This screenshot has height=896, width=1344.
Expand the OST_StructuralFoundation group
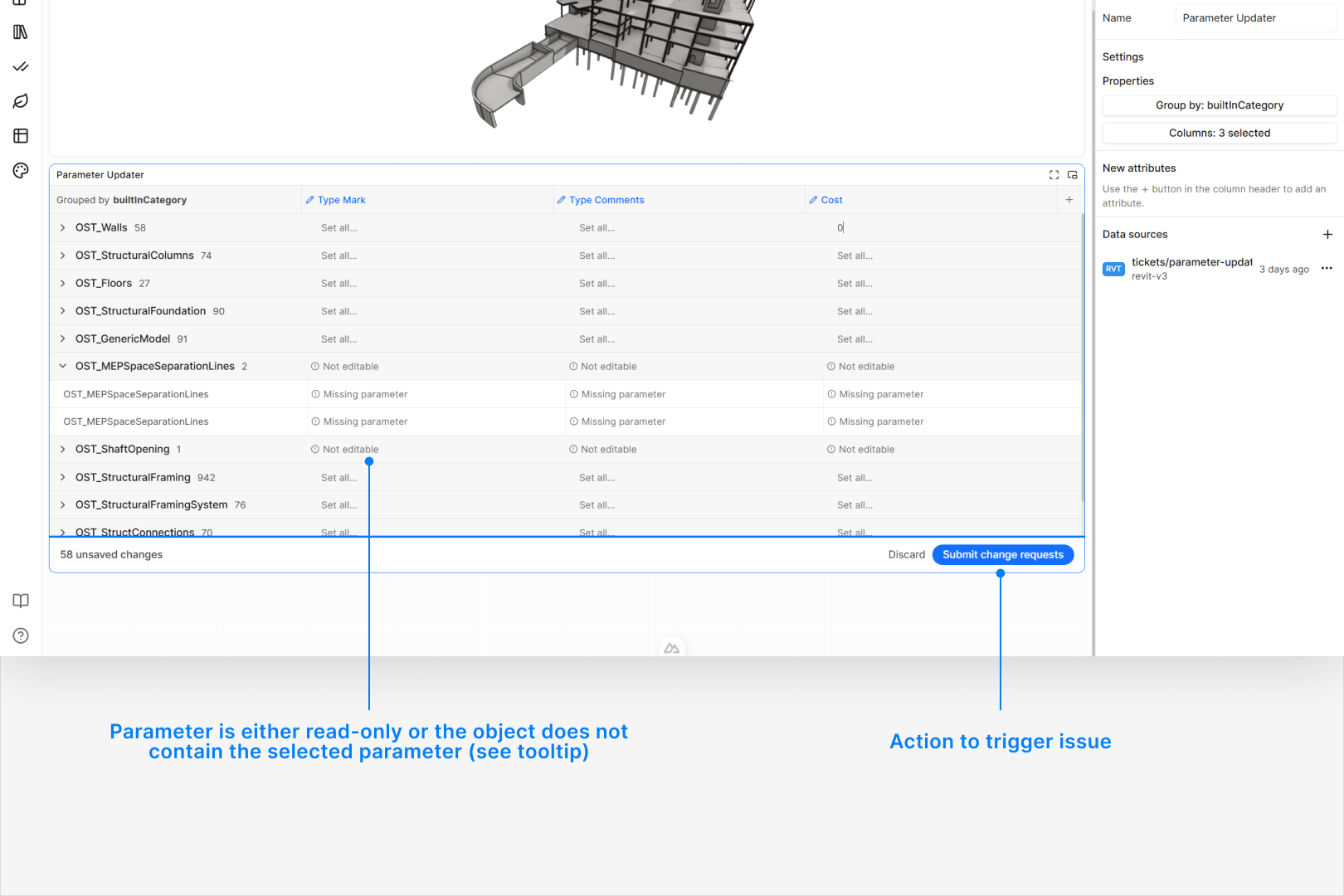(x=62, y=311)
